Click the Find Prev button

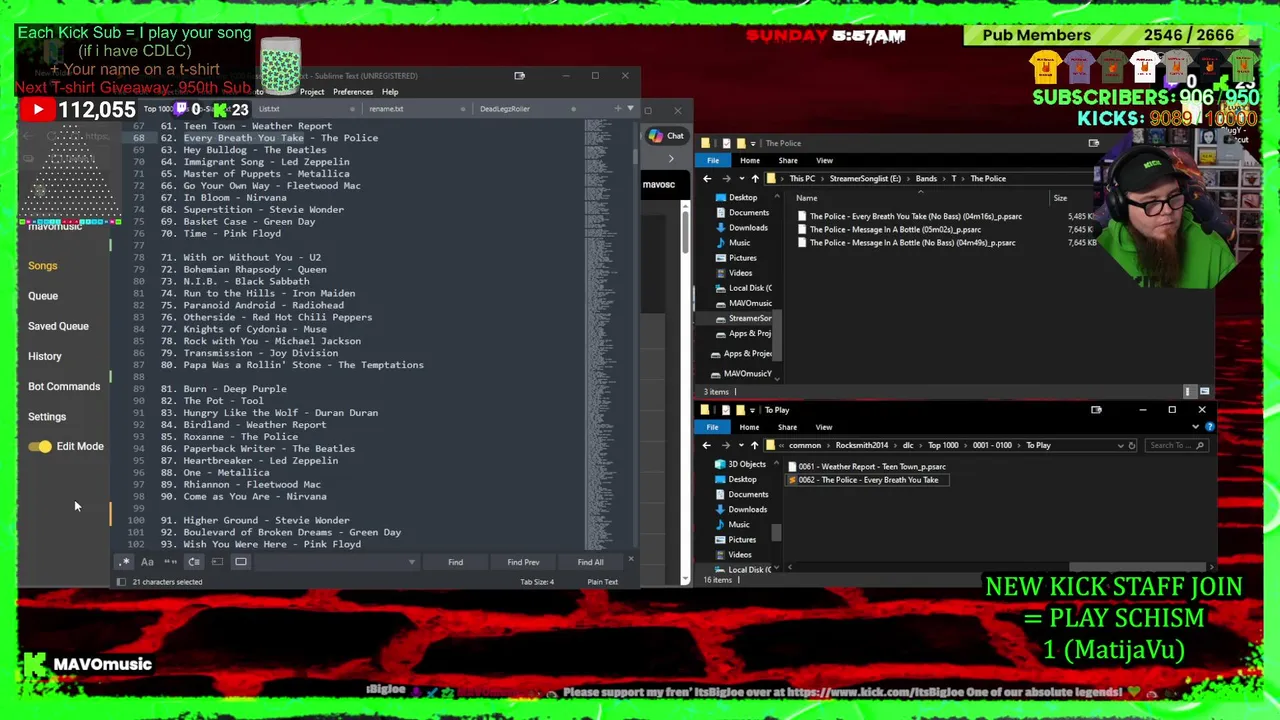[523, 562]
